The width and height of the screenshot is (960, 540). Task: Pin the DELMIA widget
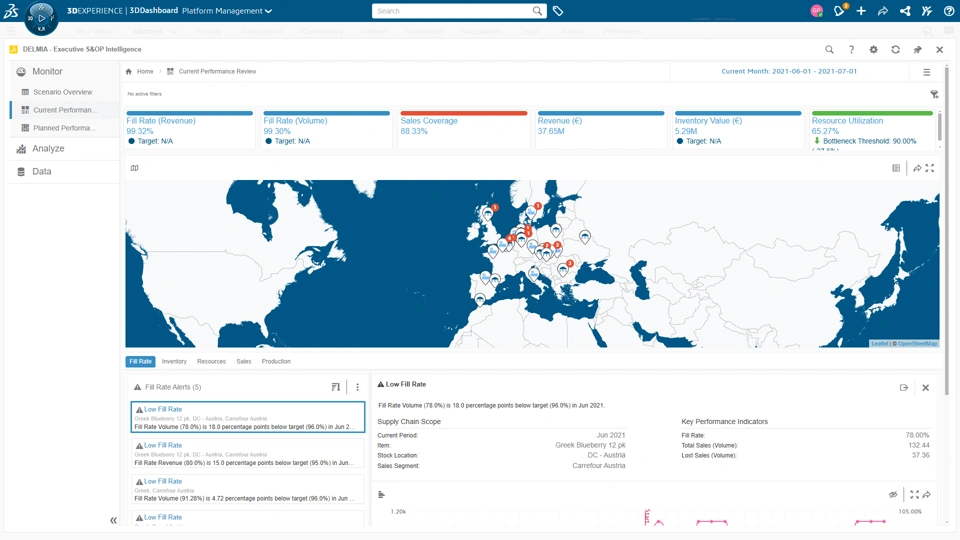tap(918, 50)
